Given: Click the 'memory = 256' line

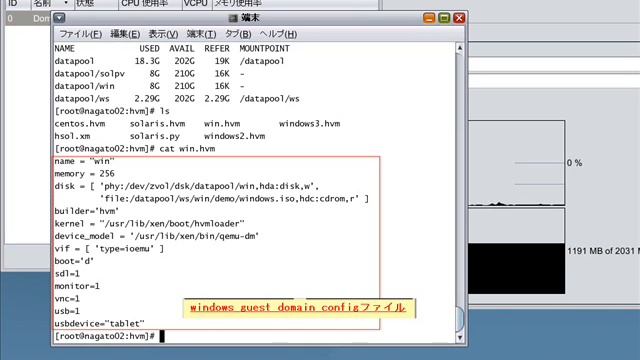Looking at the screenshot, I should (84, 174).
